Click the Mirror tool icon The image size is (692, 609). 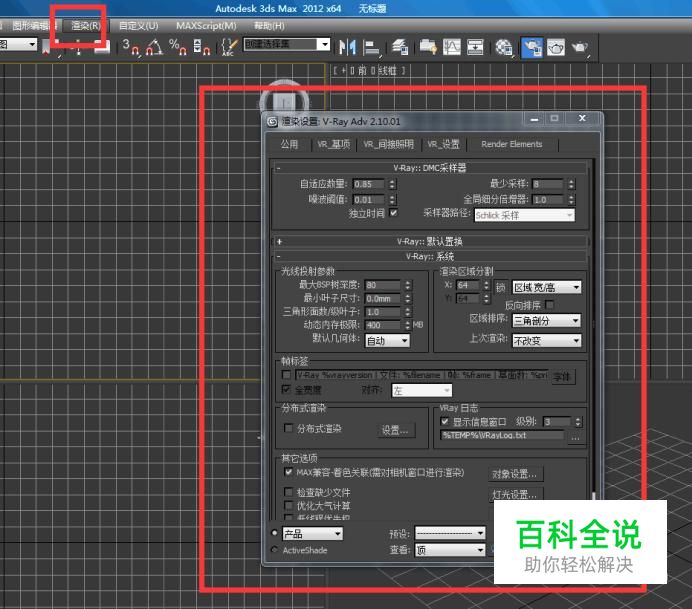tap(347, 47)
